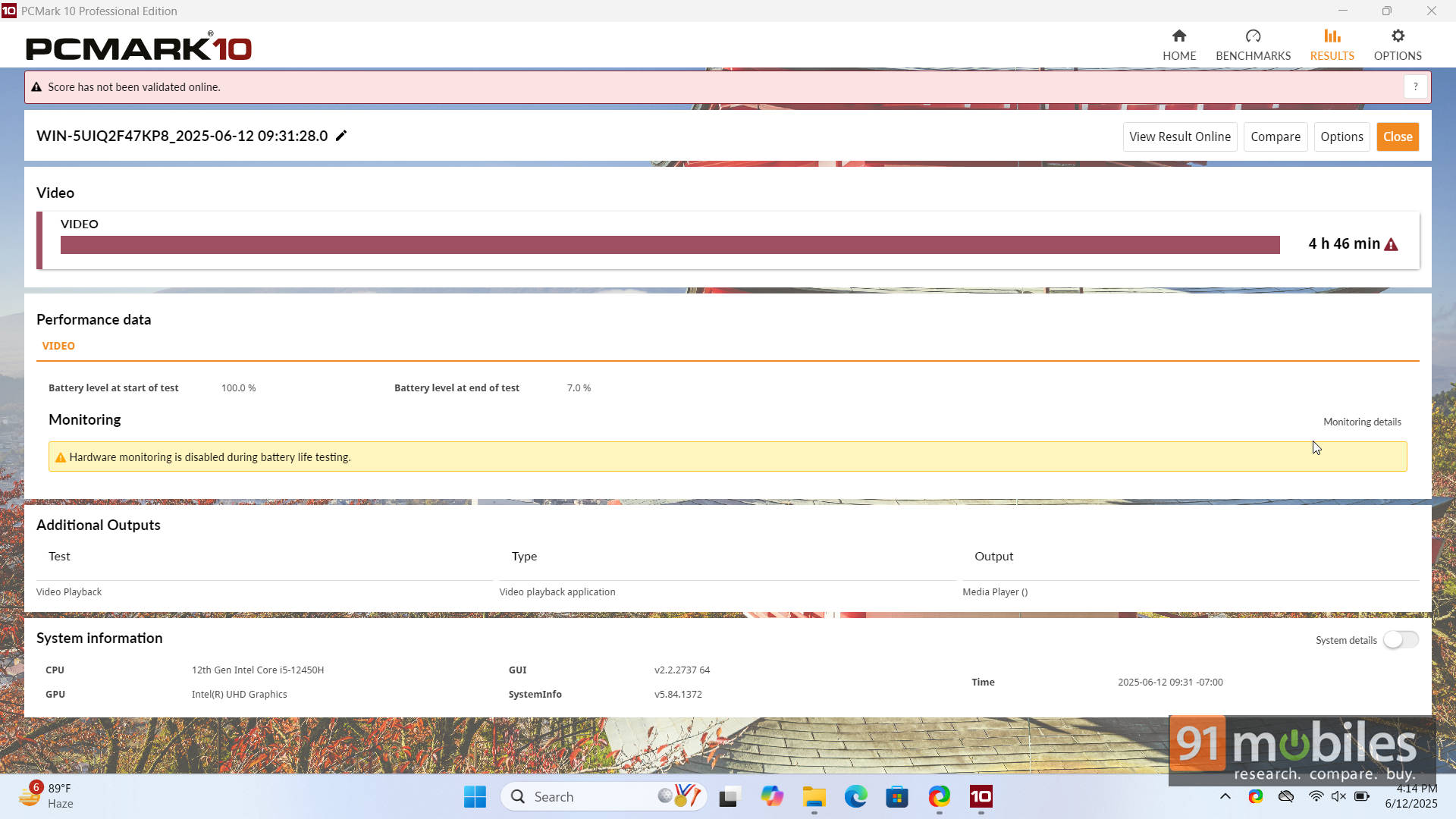Click the pencil icon to rename result
1456x819 pixels.
click(341, 136)
